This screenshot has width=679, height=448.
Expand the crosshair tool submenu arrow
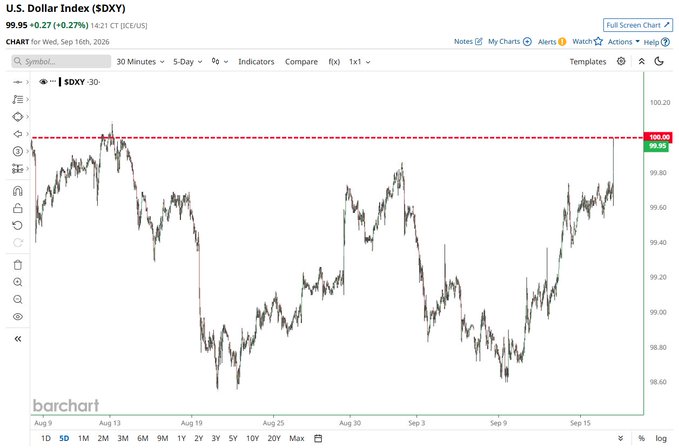28,82
